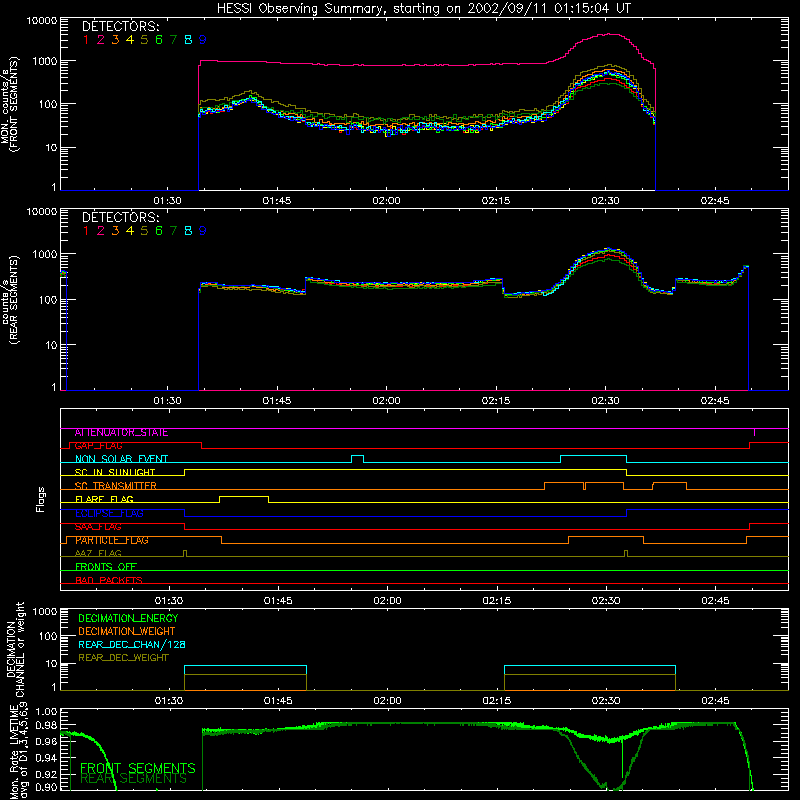
Task: Click detector 6 legend number in front segments plot
Action: (159, 40)
